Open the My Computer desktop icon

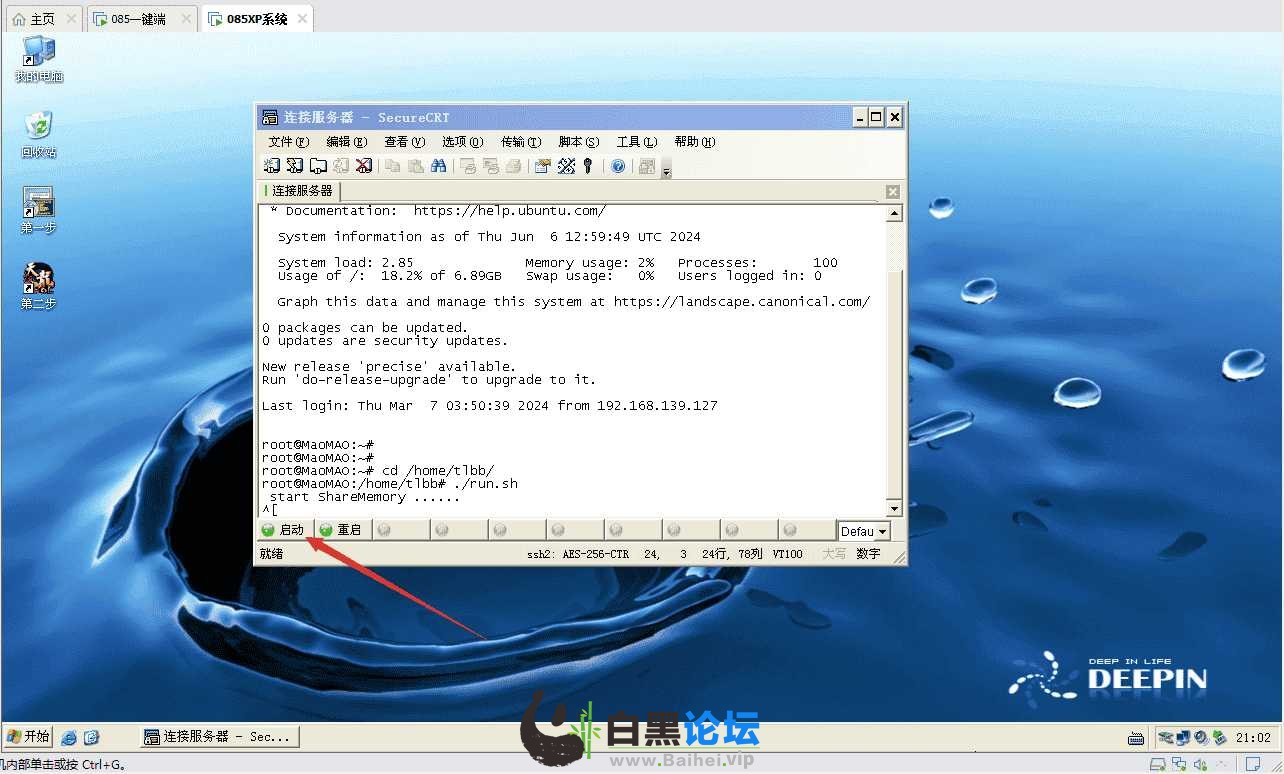coord(39,60)
